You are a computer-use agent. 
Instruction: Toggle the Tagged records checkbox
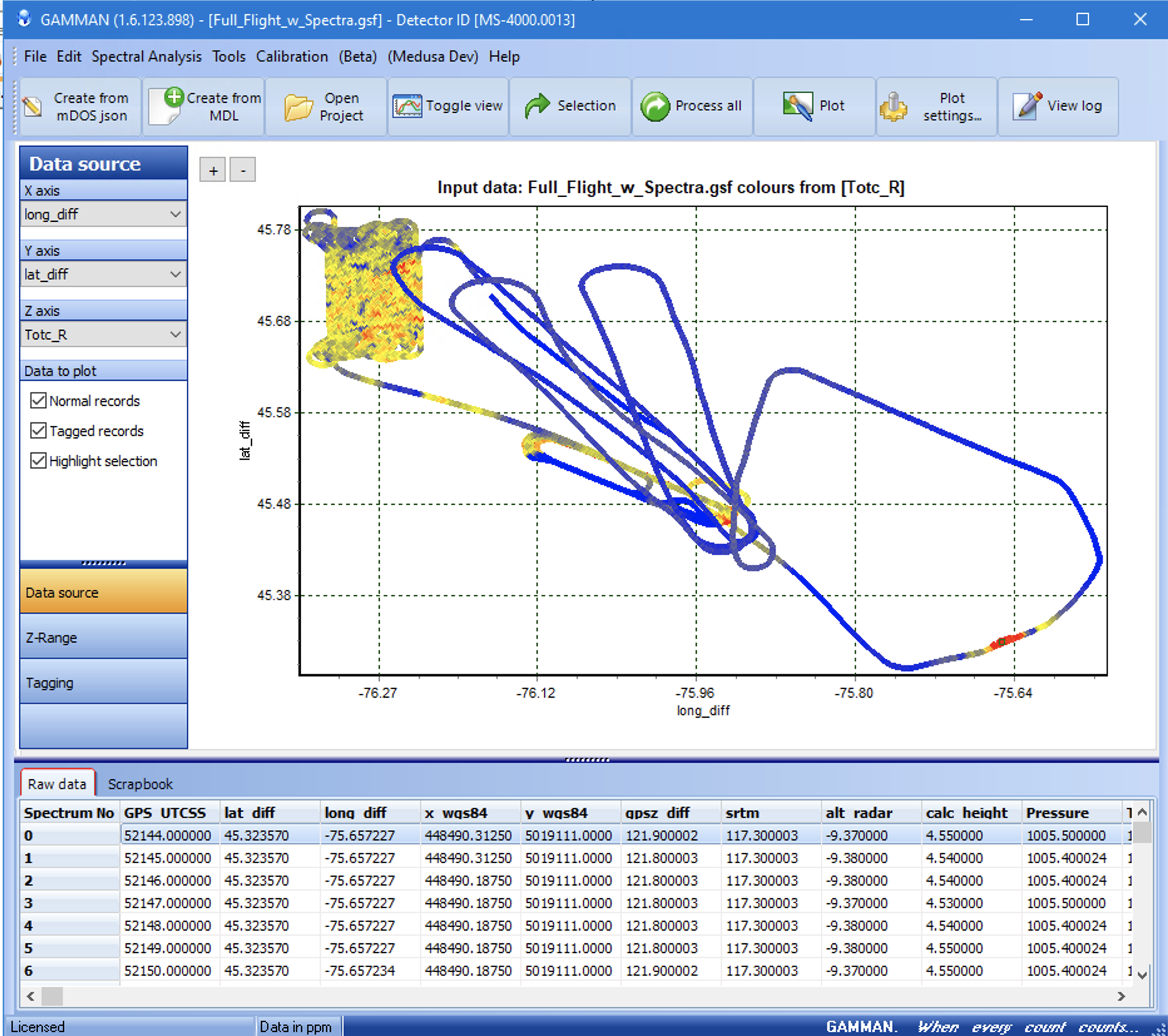click(38, 431)
